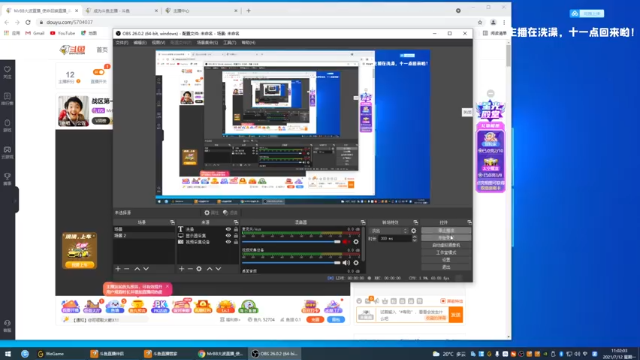
Task: Adjust volume slider of second mixer channel
Action: pyautogui.click(x=291, y=263)
